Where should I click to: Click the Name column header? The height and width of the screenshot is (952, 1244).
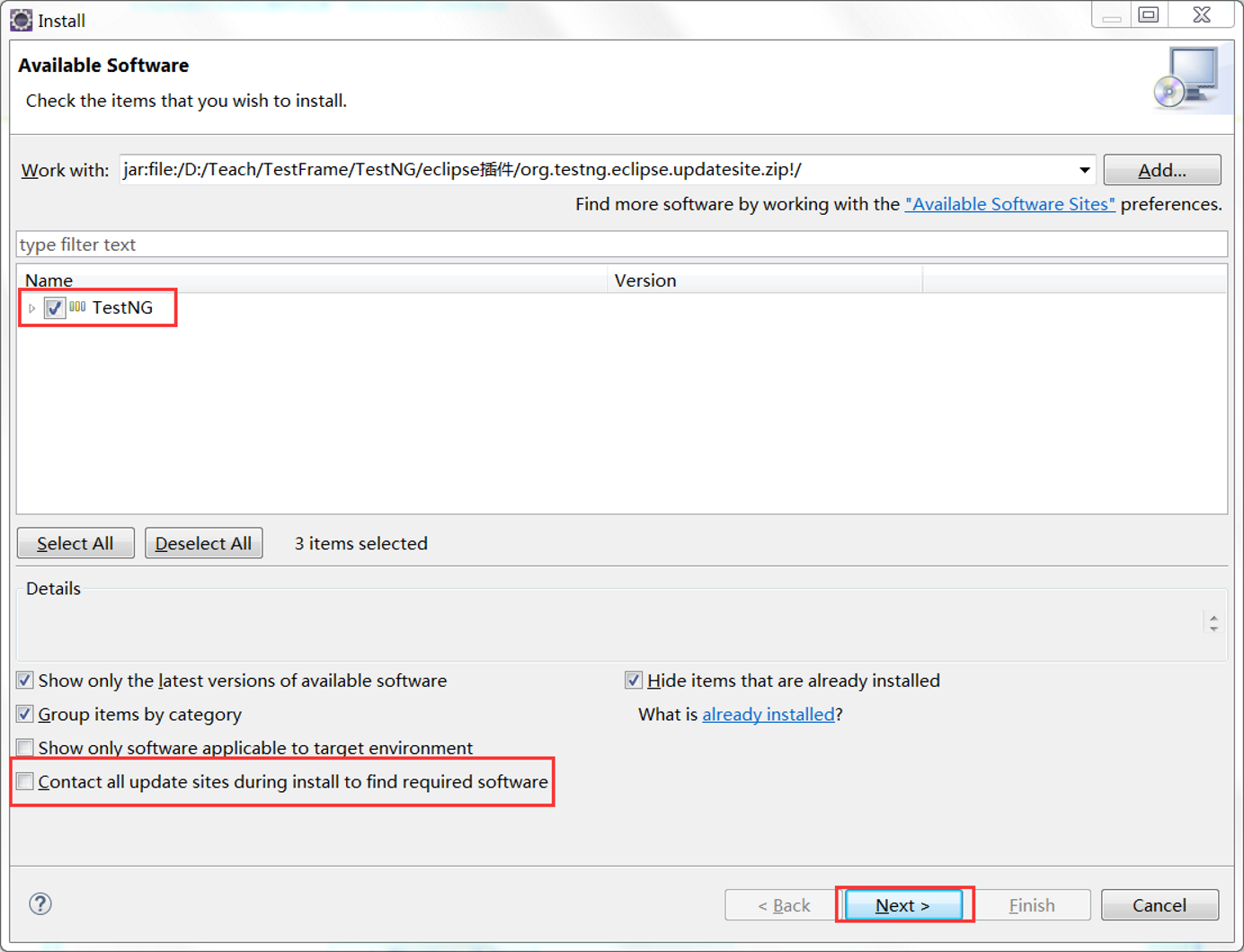coord(312,280)
